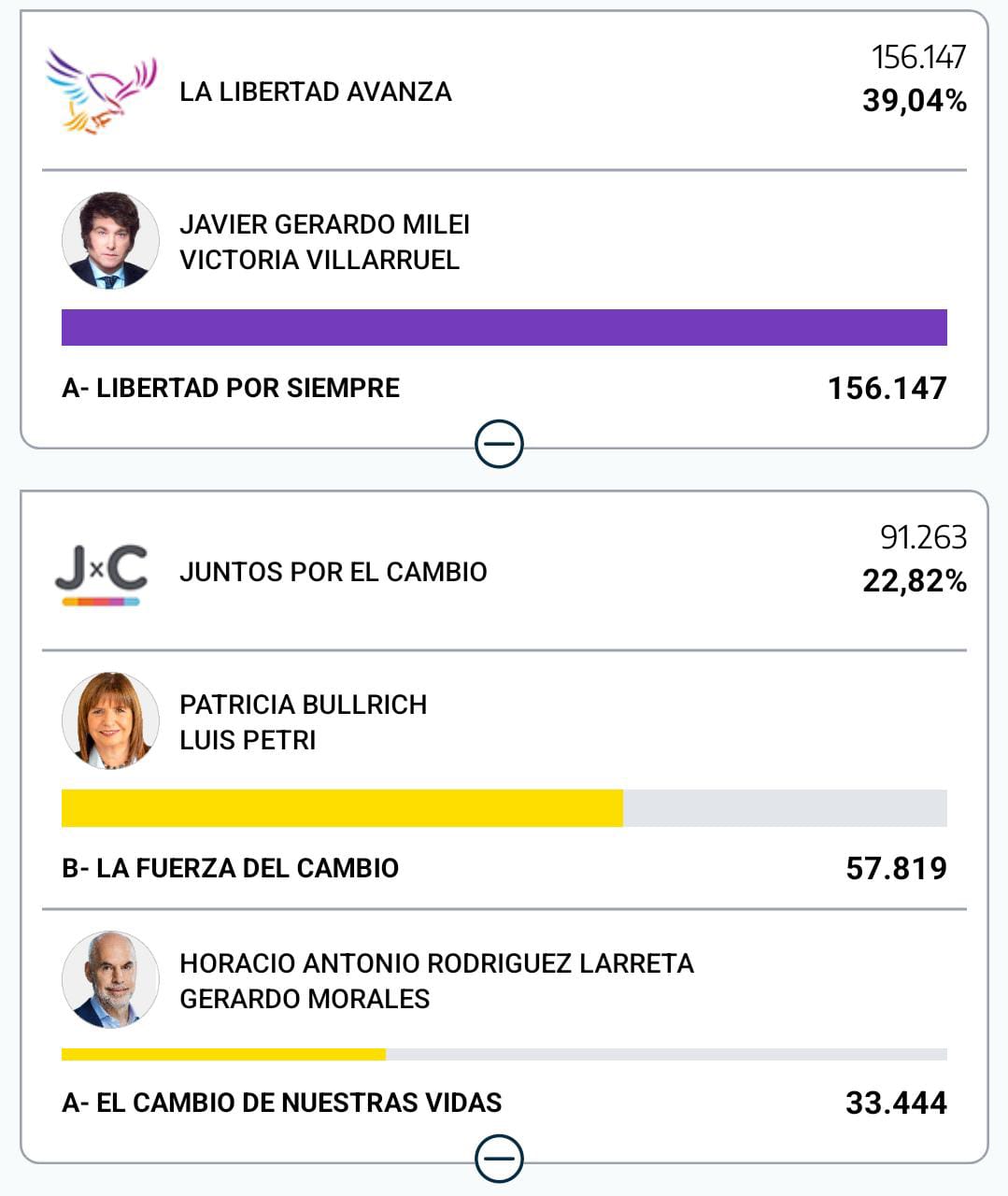Viewport: 1008px width, 1196px height.
Task: Click the 22,82% percentage figure
Action: pyautogui.click(x=914, y=581)
